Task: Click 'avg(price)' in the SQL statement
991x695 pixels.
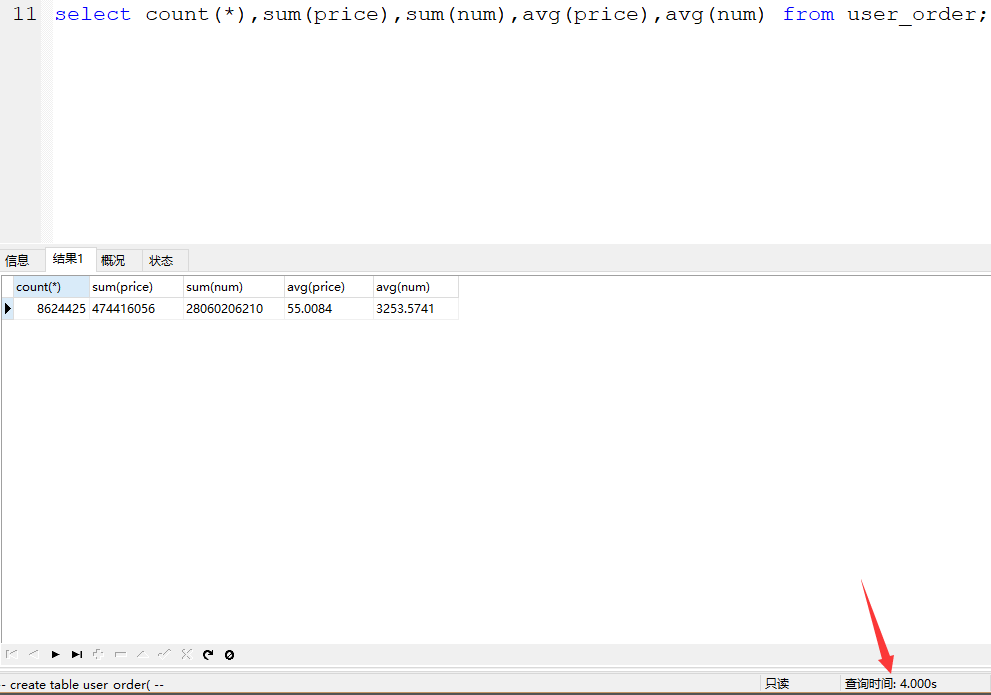Action: [585, 15]
